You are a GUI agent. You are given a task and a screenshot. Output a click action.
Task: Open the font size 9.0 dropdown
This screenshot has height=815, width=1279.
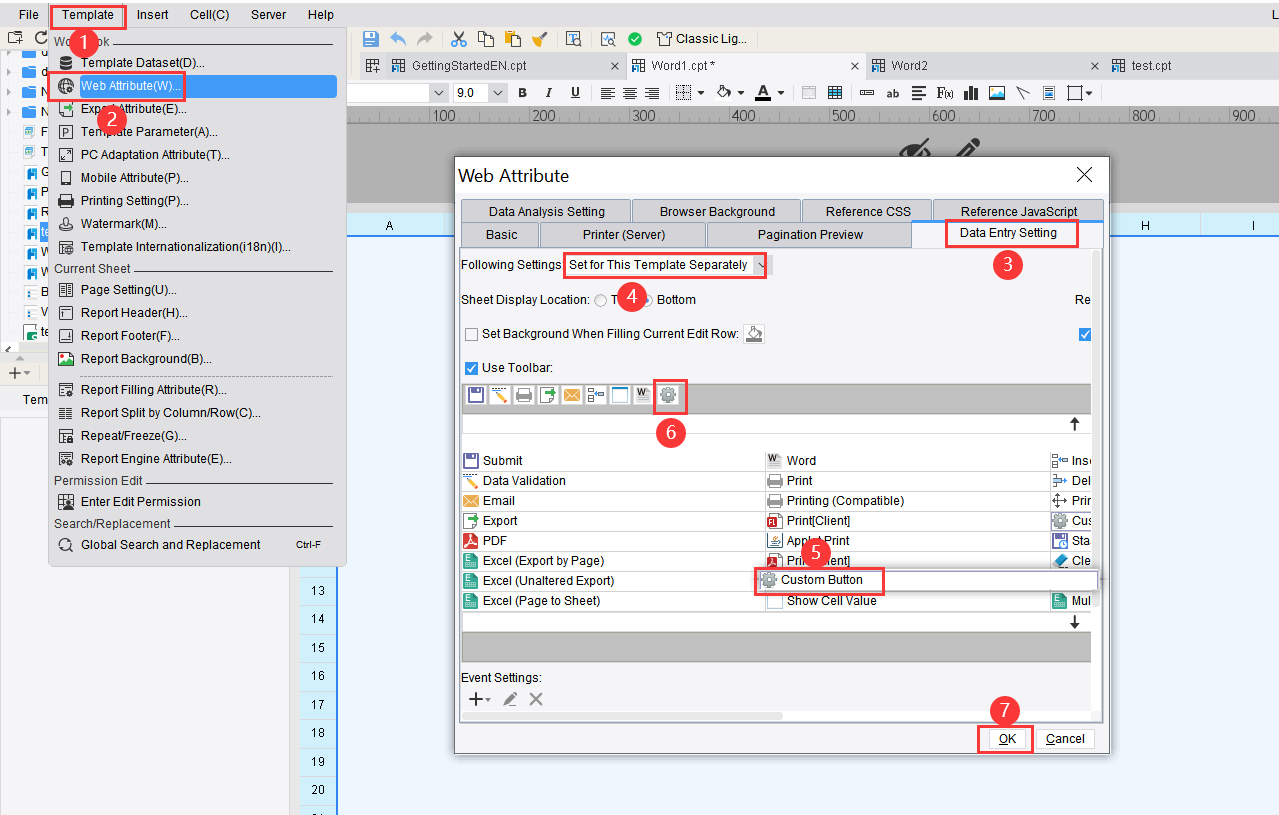coord(497,92)
